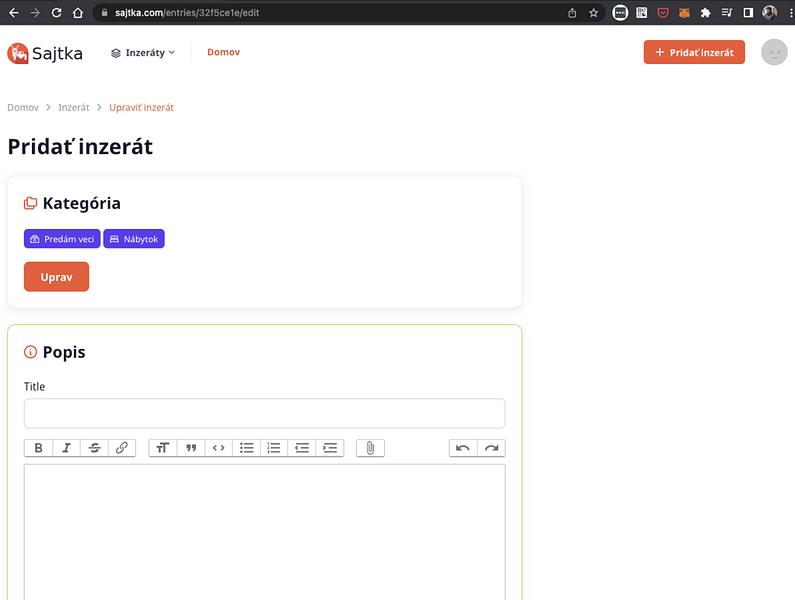
Task: Click the Pridať inzerát button
Action: 694,52
